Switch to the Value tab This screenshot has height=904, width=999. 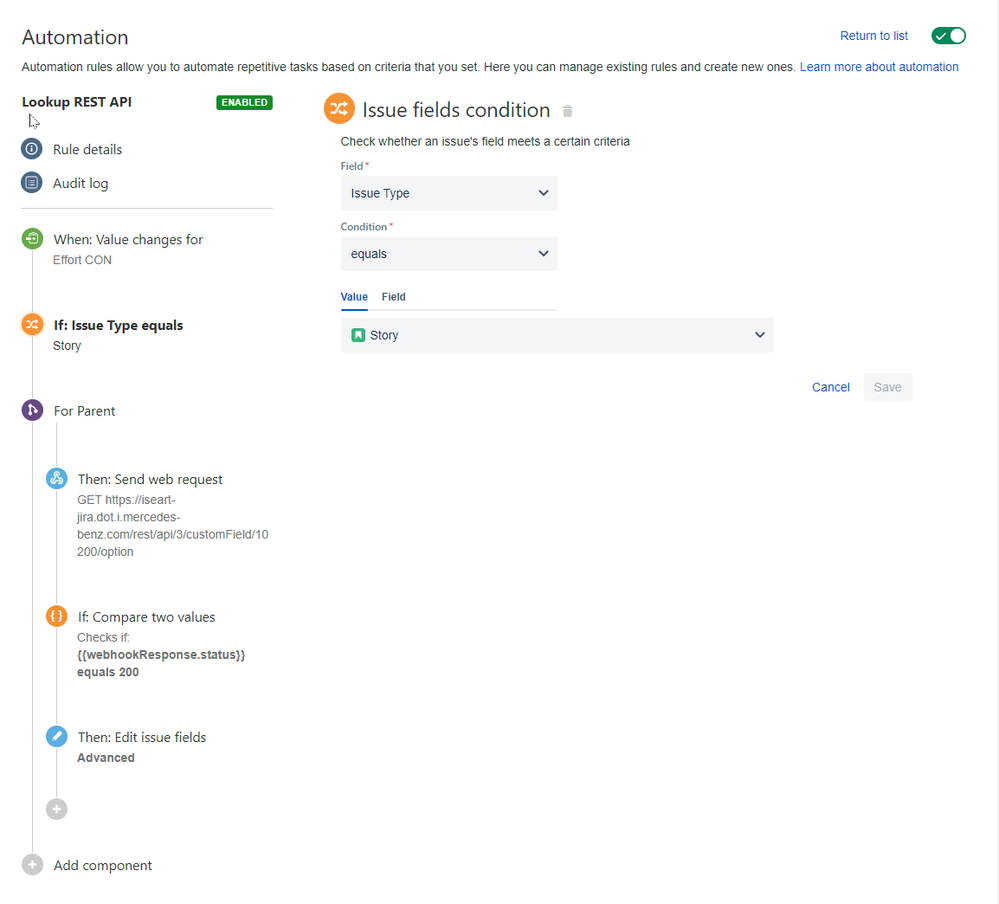pyautogui.click(x=354, y=297)
